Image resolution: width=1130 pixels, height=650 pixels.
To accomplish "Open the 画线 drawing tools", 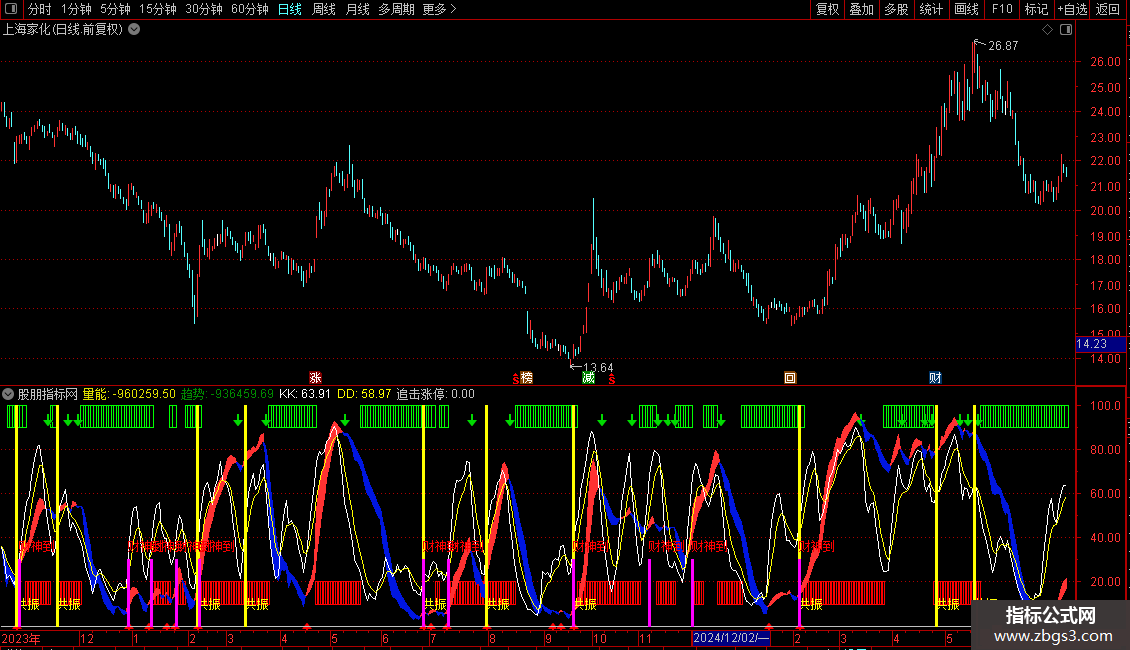I will 966,9.
